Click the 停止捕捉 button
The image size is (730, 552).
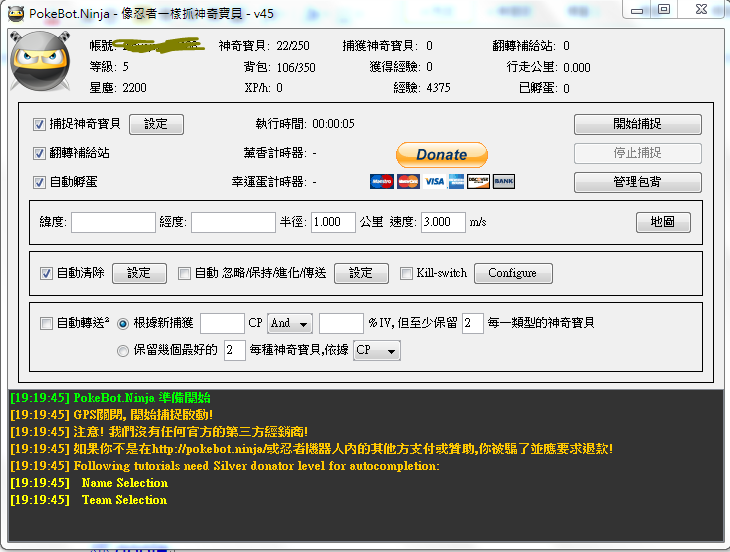pos(637,153)
